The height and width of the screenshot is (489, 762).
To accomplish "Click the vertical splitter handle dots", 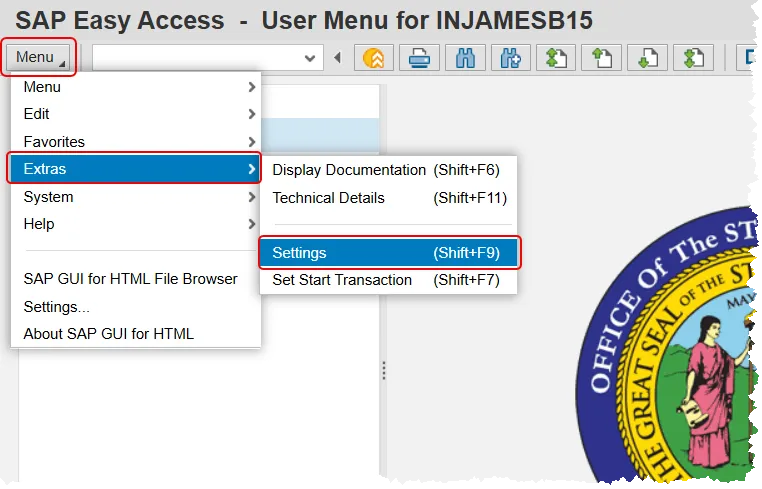I will pyautogui.click(x=384, y=370).
